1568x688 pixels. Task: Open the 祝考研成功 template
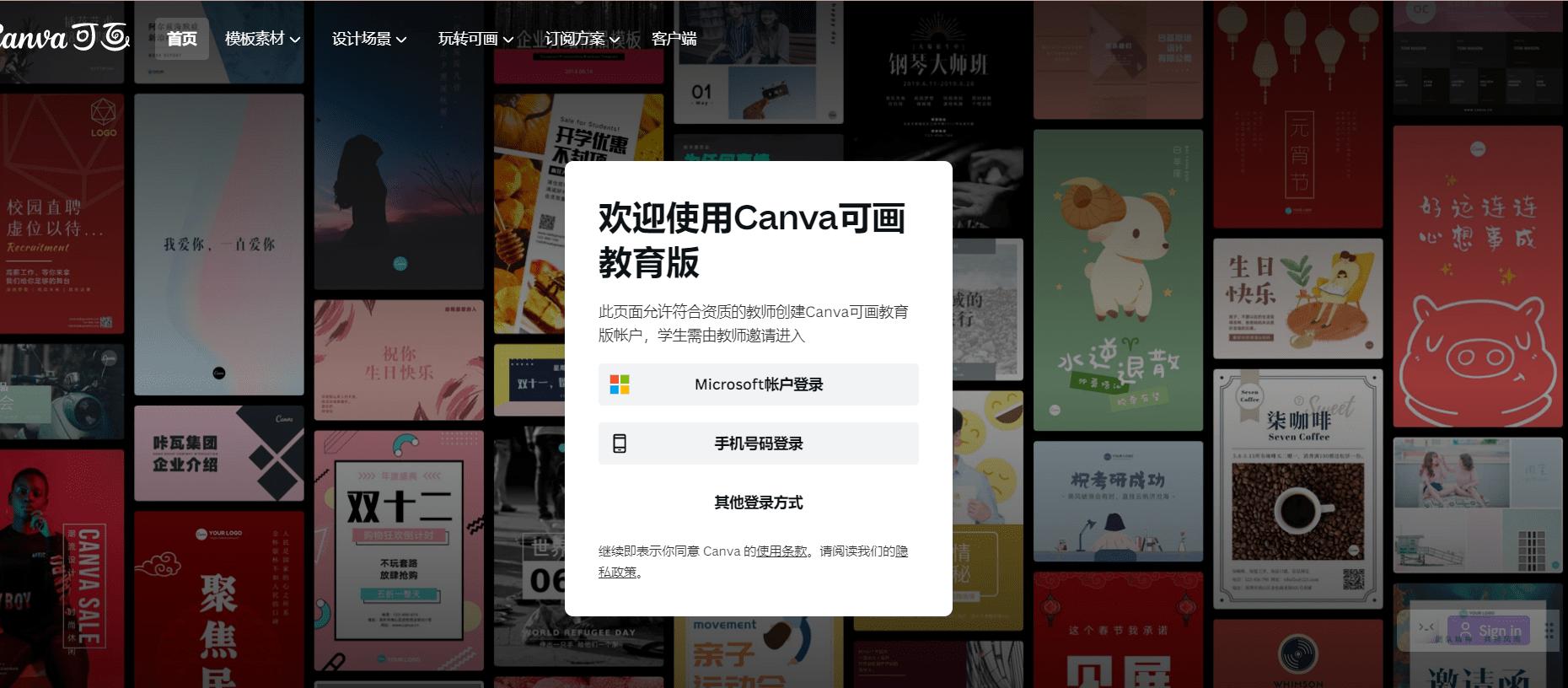1119,501
